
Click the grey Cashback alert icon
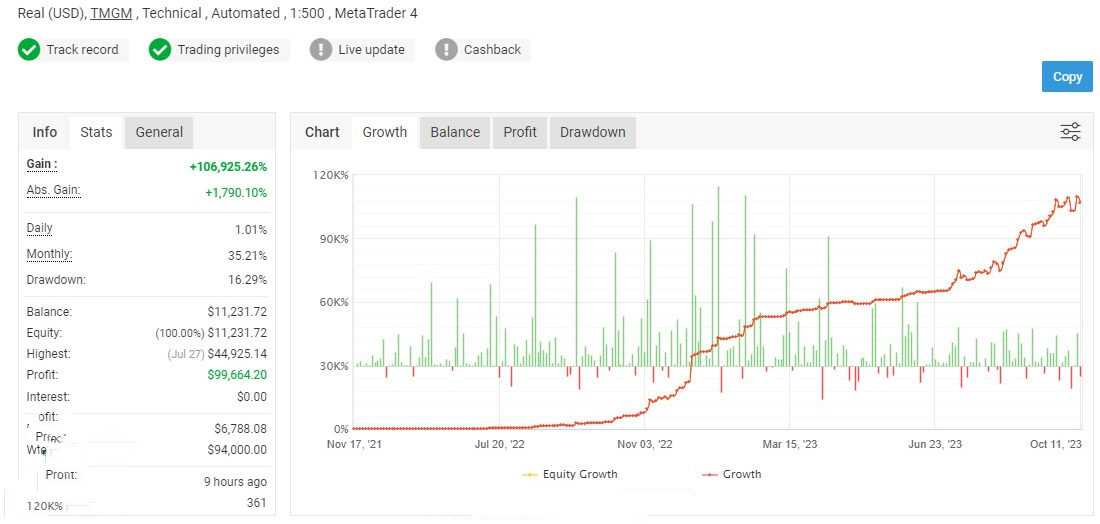[446, 50]
